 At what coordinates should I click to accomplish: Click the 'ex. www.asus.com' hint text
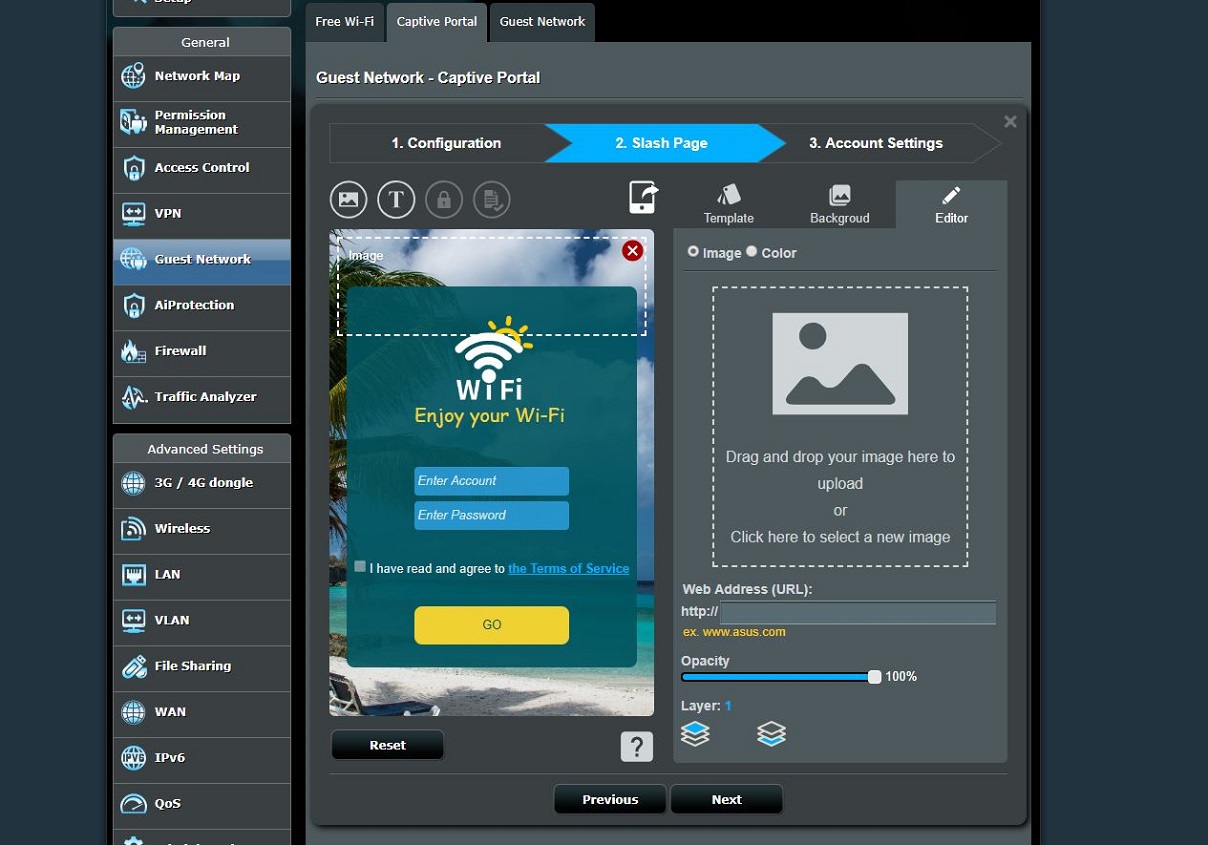734,632
